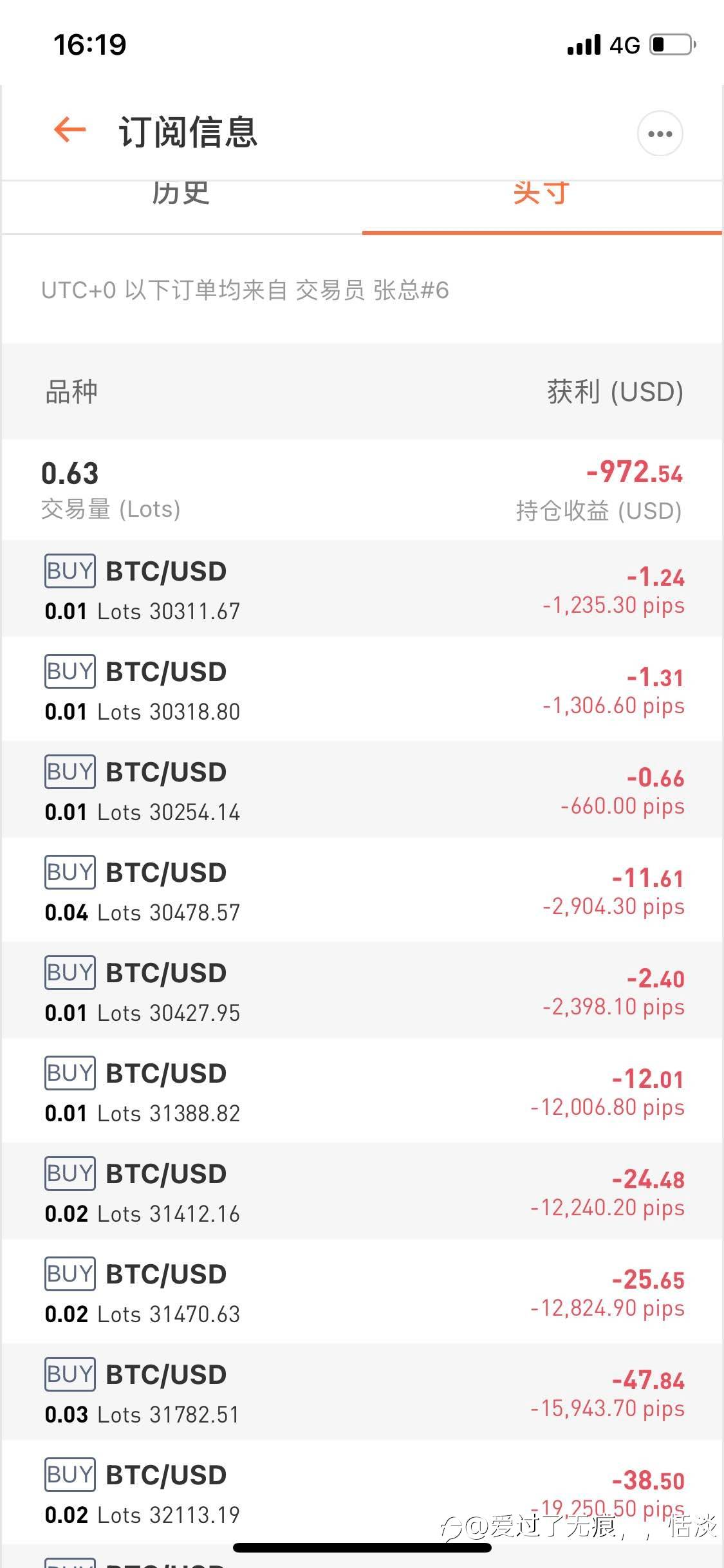
Task: Tap BUY badge on 32113.19 order
Action: click(70, 1475)
